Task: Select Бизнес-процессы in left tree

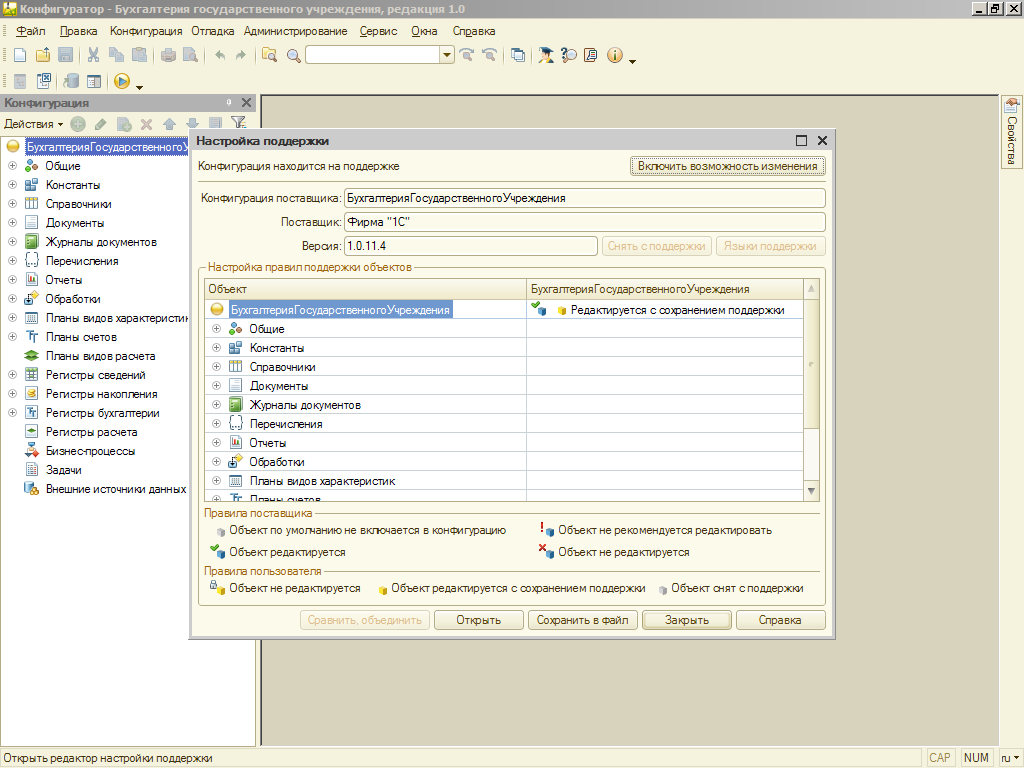Action: (90, 451)
